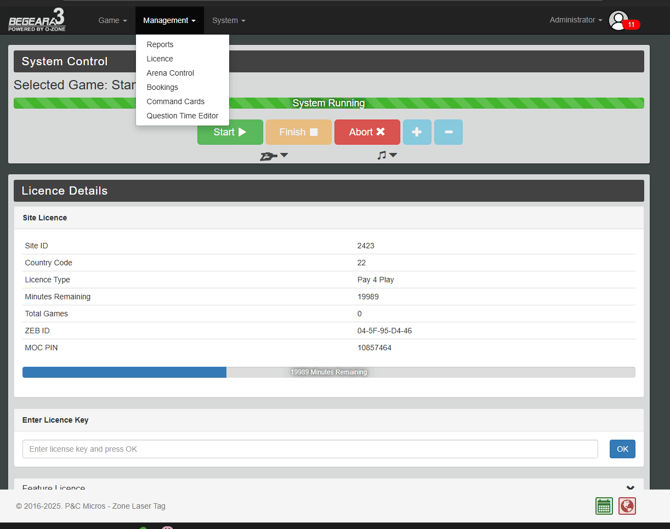The height and width of the screenshot is (529, 670).
Task: Click the System Running progress bar
Action: pos(329,103)
